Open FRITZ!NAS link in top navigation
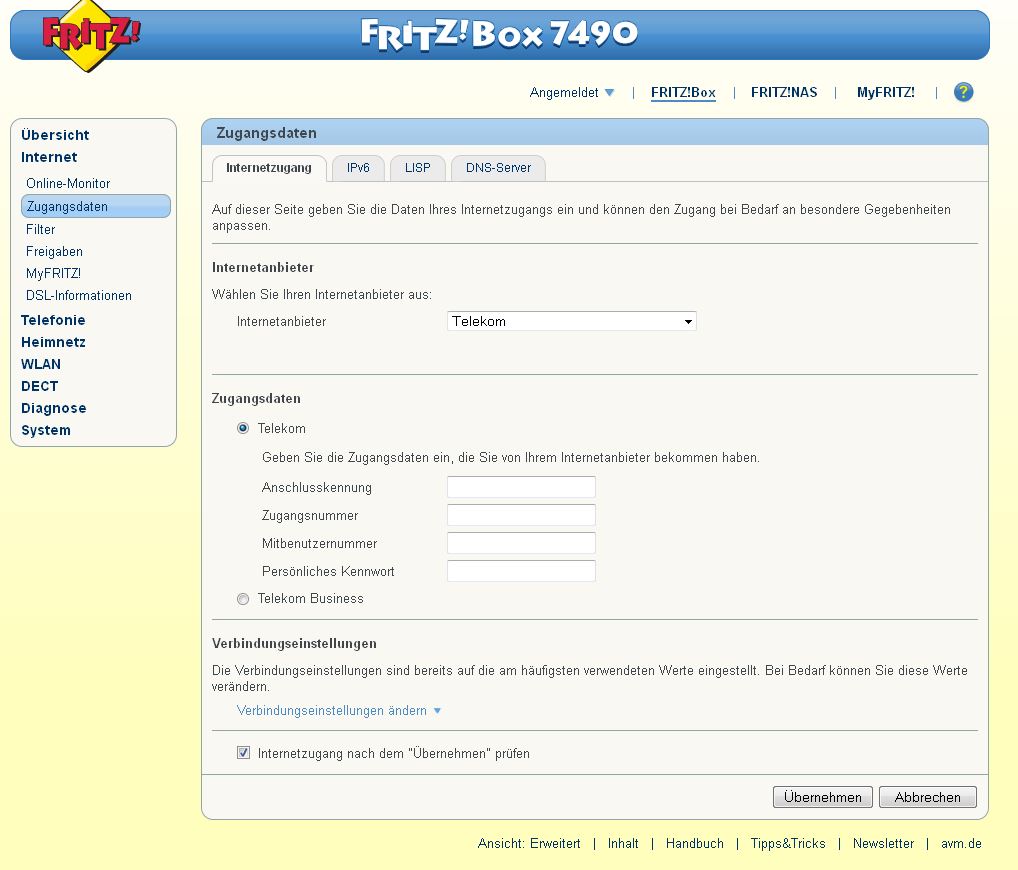The image size is (1018, 870). coord(784,93)
